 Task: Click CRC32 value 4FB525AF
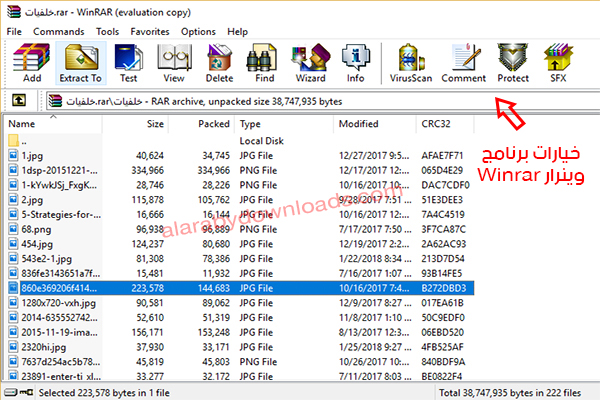[x=442, y=347]
